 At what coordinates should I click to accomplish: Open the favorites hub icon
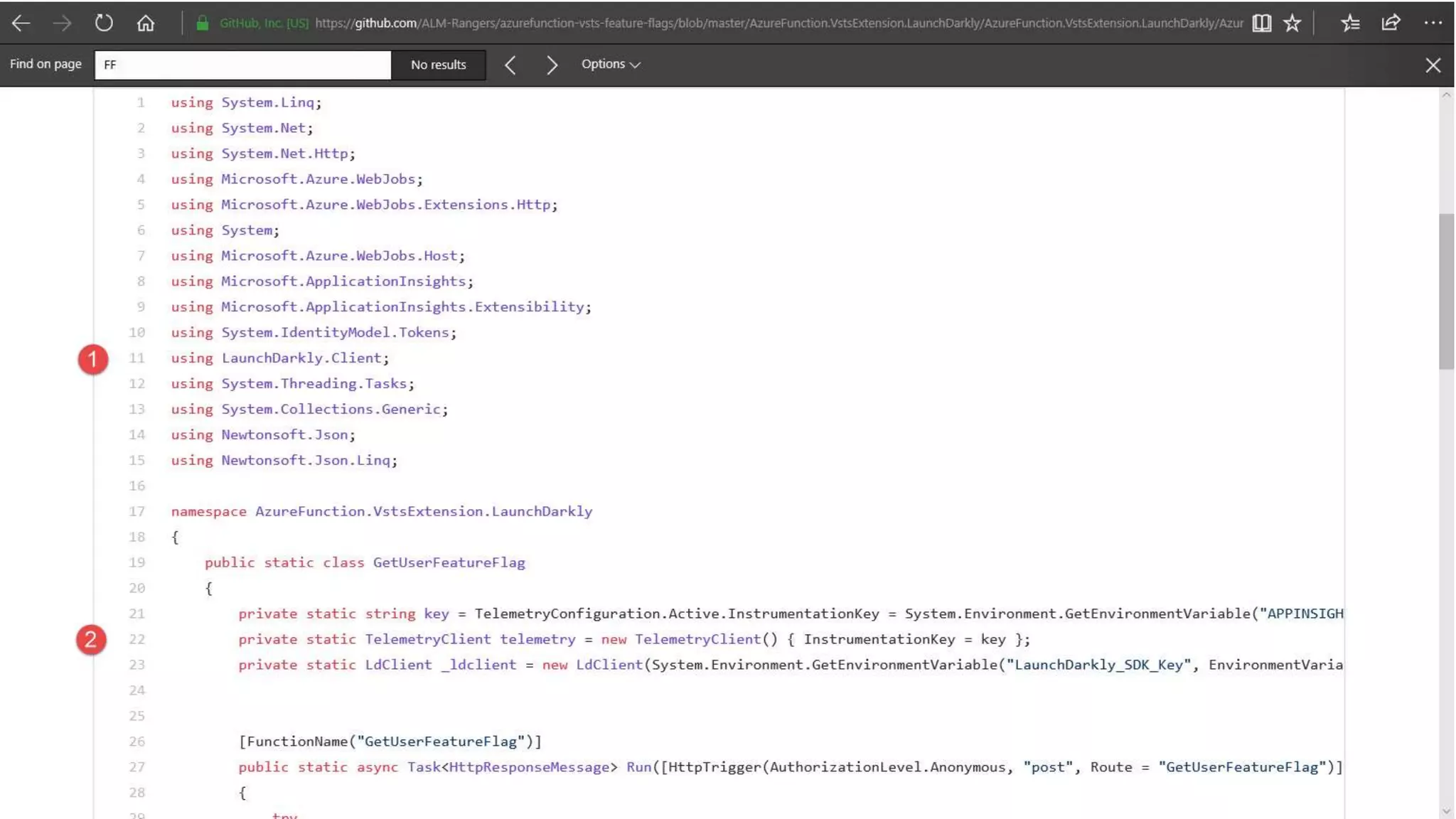click(1350, 23)
